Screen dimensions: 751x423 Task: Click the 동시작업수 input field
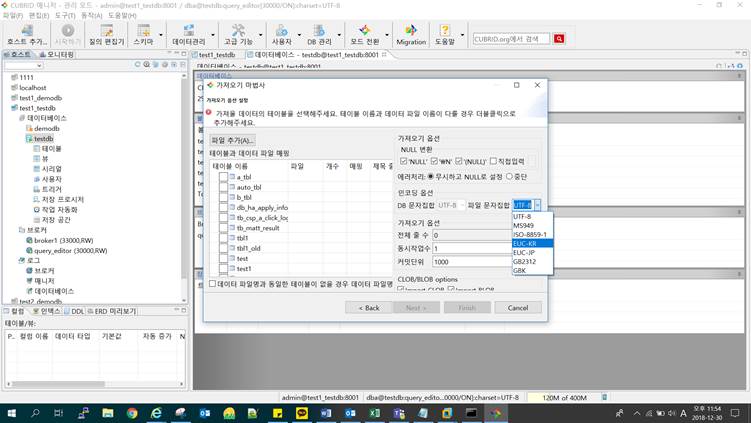pos(472,248)
